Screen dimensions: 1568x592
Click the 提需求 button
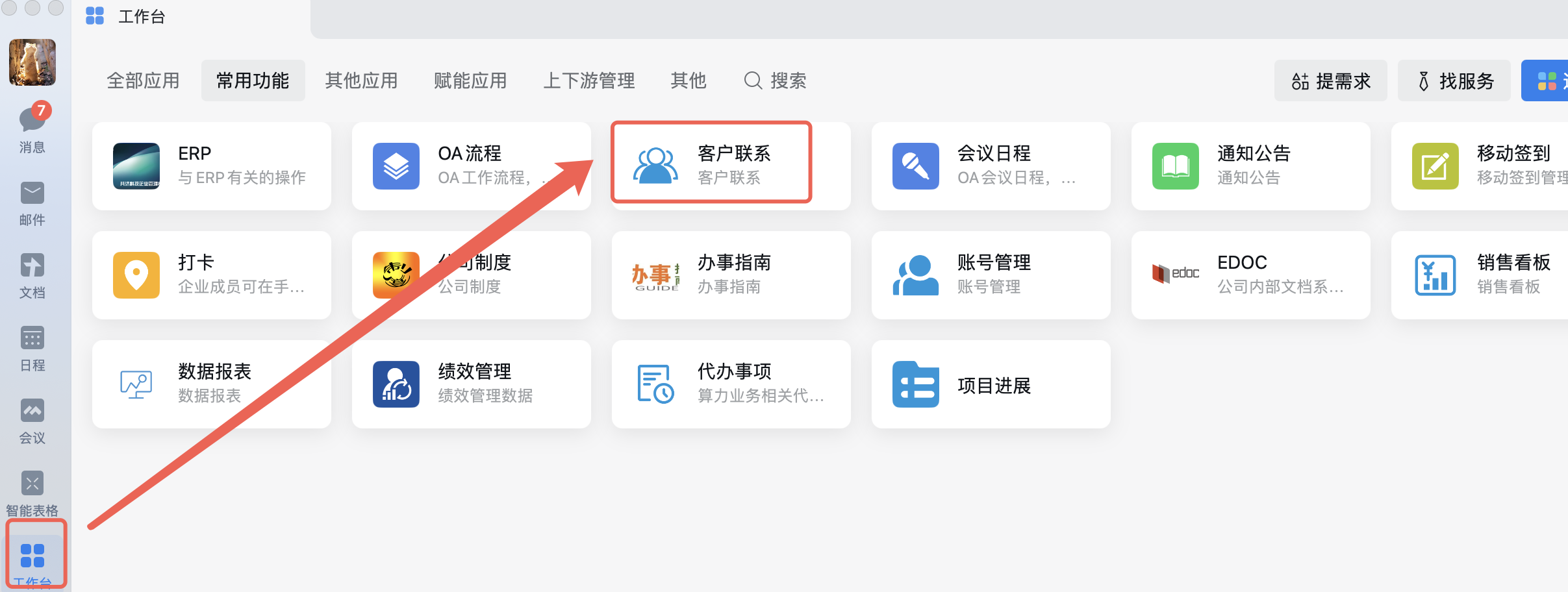tap(1330, 81)
